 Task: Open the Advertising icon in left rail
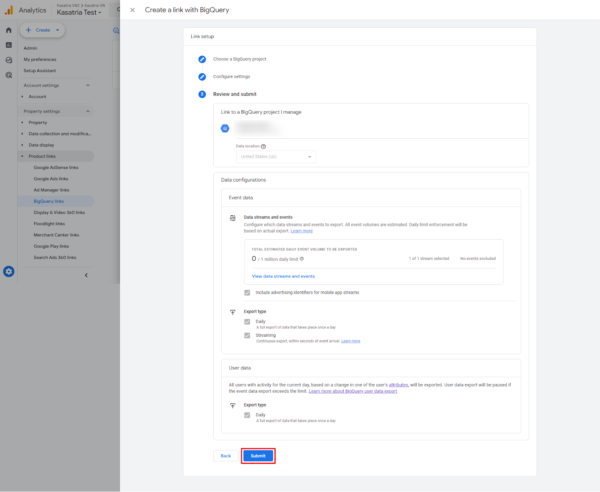click(9, 75)
